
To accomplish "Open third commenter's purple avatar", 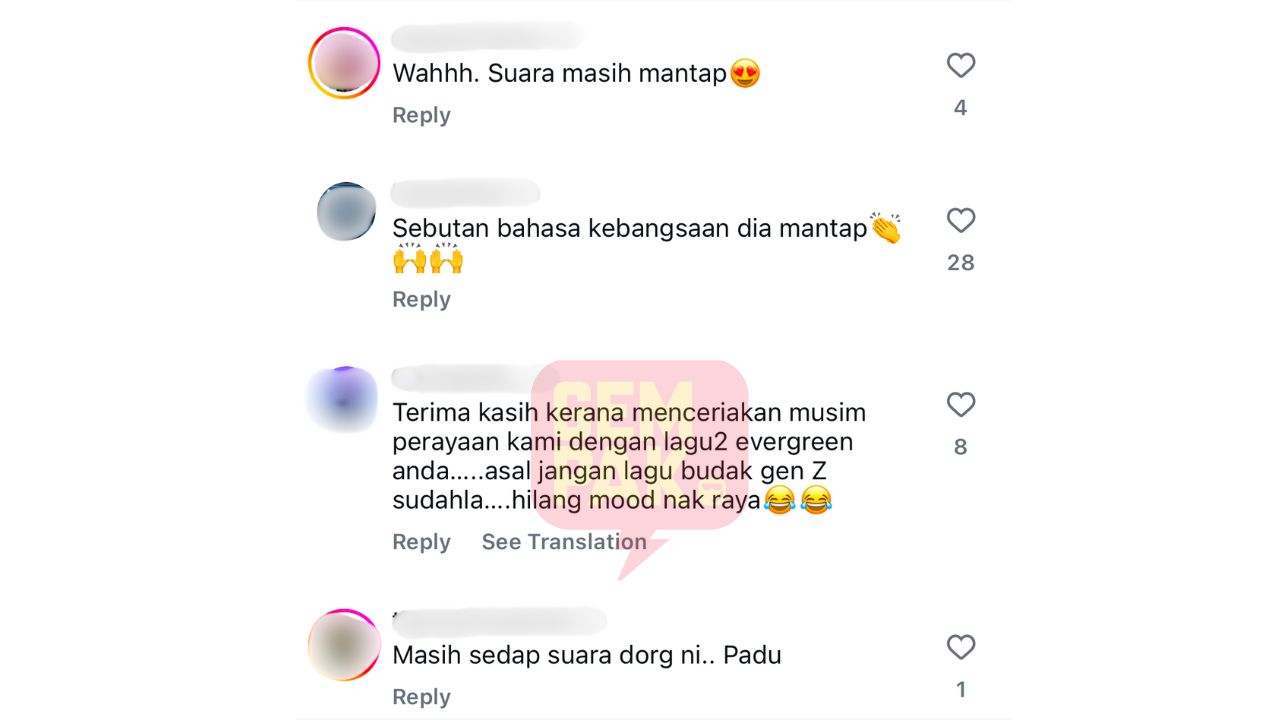I will point(341,400).
